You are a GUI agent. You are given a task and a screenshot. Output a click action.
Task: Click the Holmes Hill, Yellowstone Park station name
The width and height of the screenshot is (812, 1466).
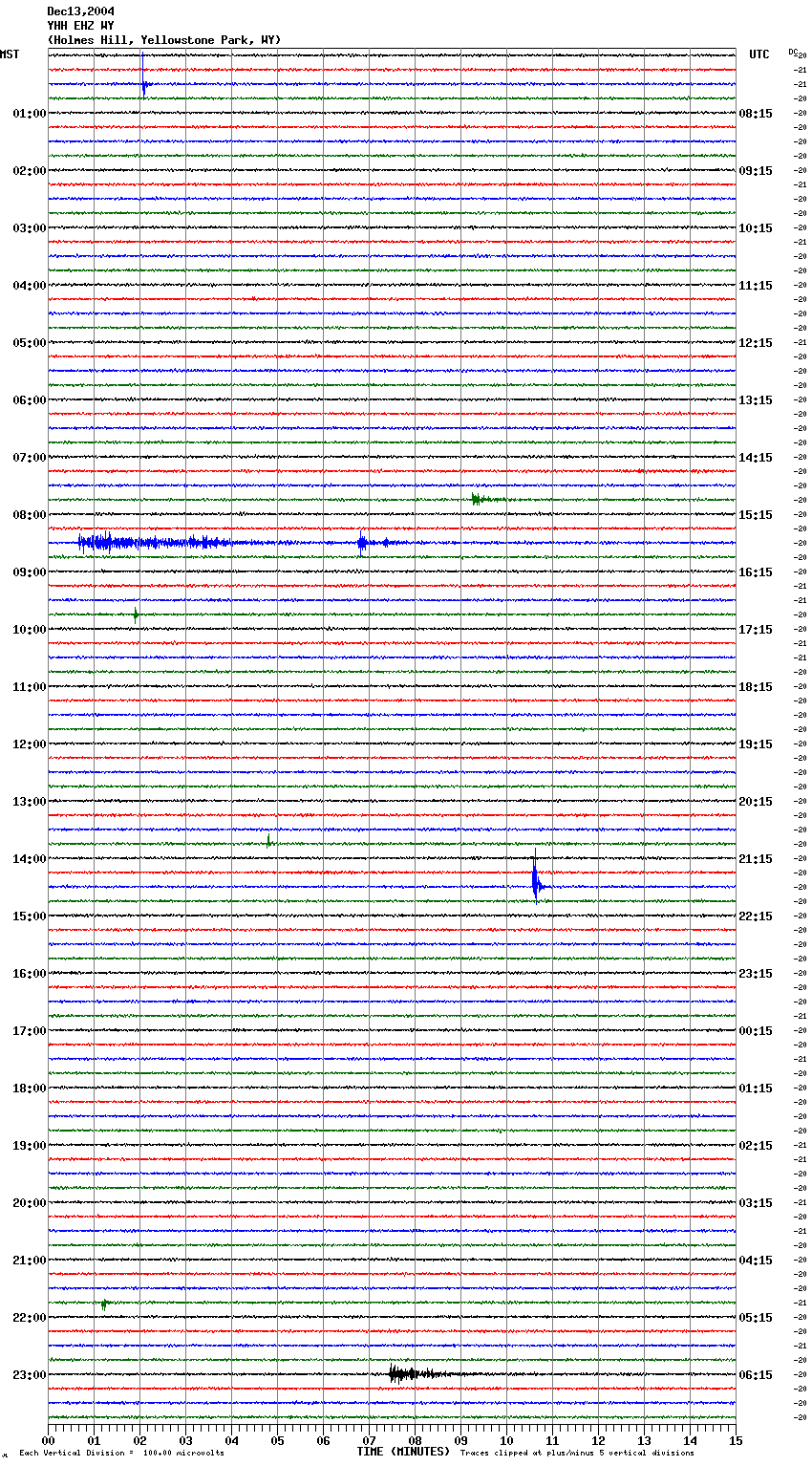[164, 40]
